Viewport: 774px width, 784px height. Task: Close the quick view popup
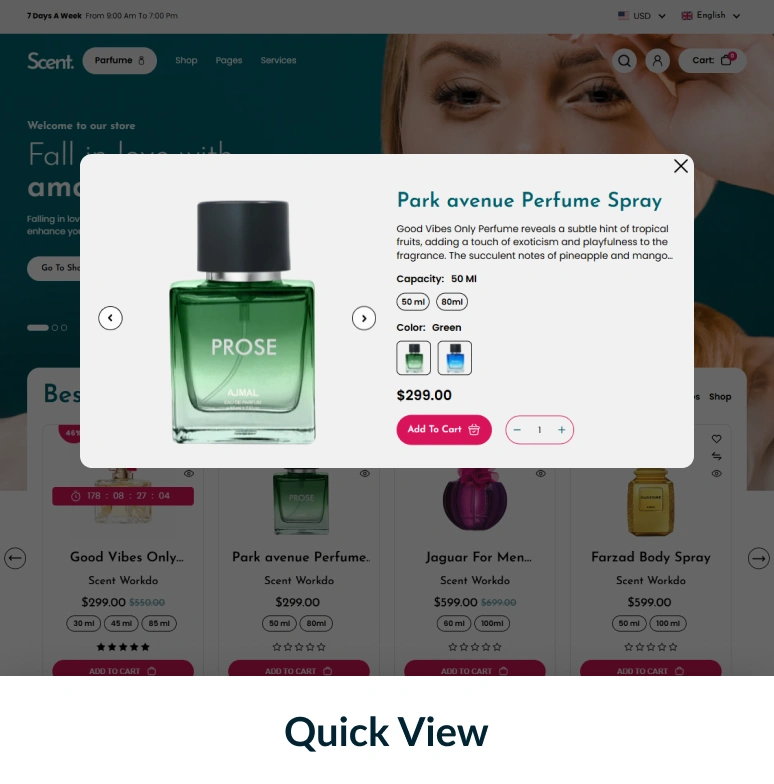680,166
